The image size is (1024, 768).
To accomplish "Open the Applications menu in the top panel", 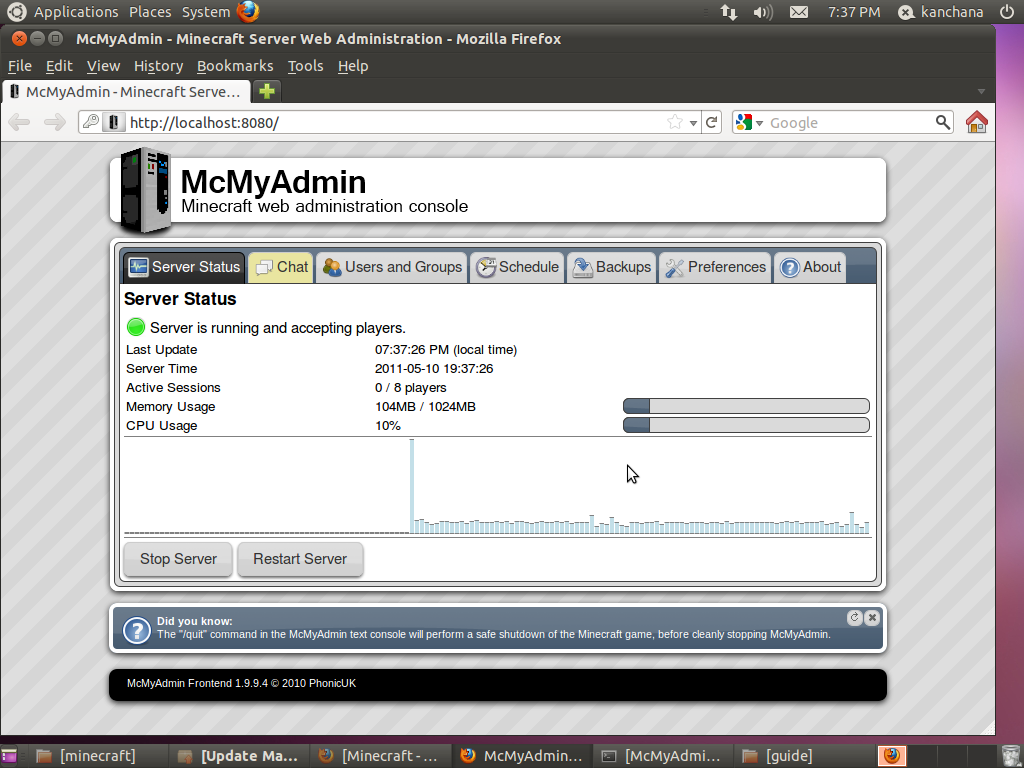I will 76,12.
